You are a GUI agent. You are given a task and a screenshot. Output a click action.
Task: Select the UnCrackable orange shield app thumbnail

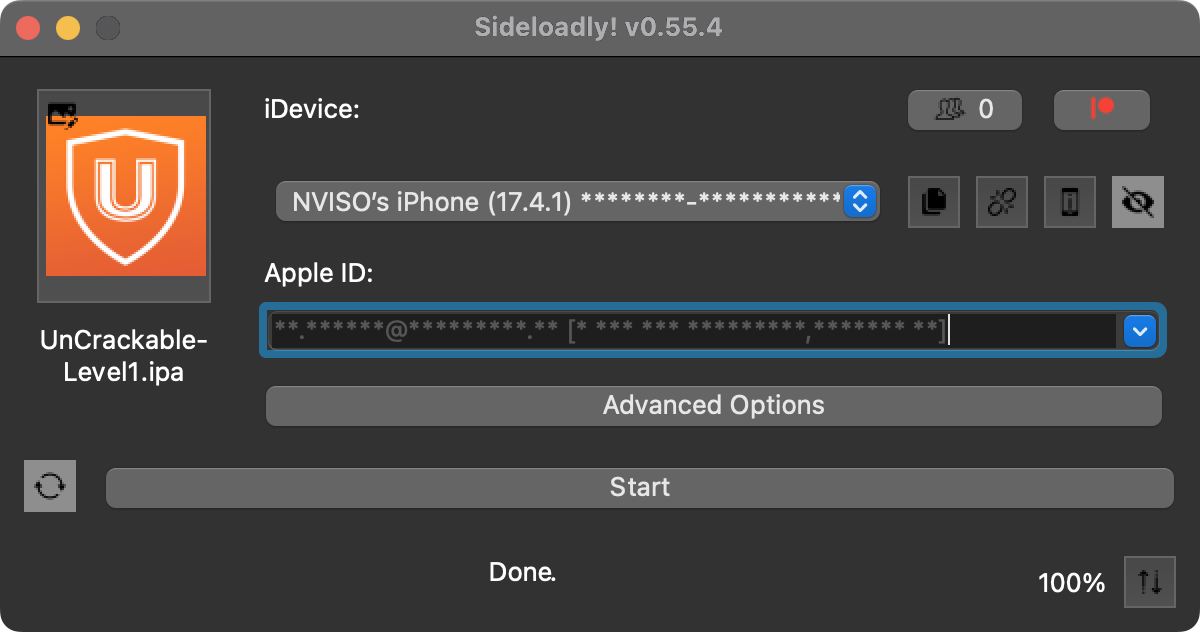point(124,196)
